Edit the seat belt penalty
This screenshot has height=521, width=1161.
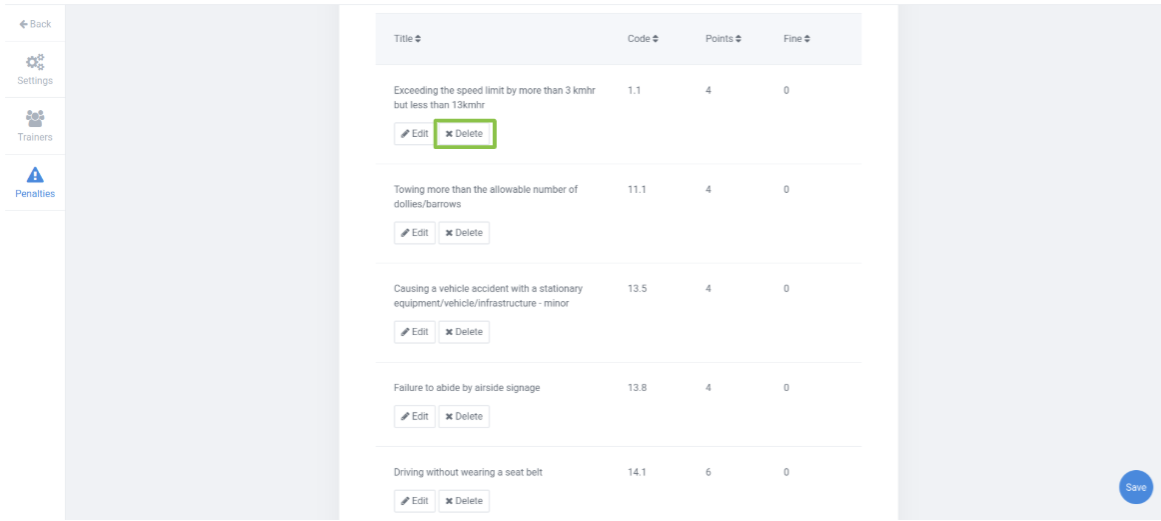click(414, 501)
